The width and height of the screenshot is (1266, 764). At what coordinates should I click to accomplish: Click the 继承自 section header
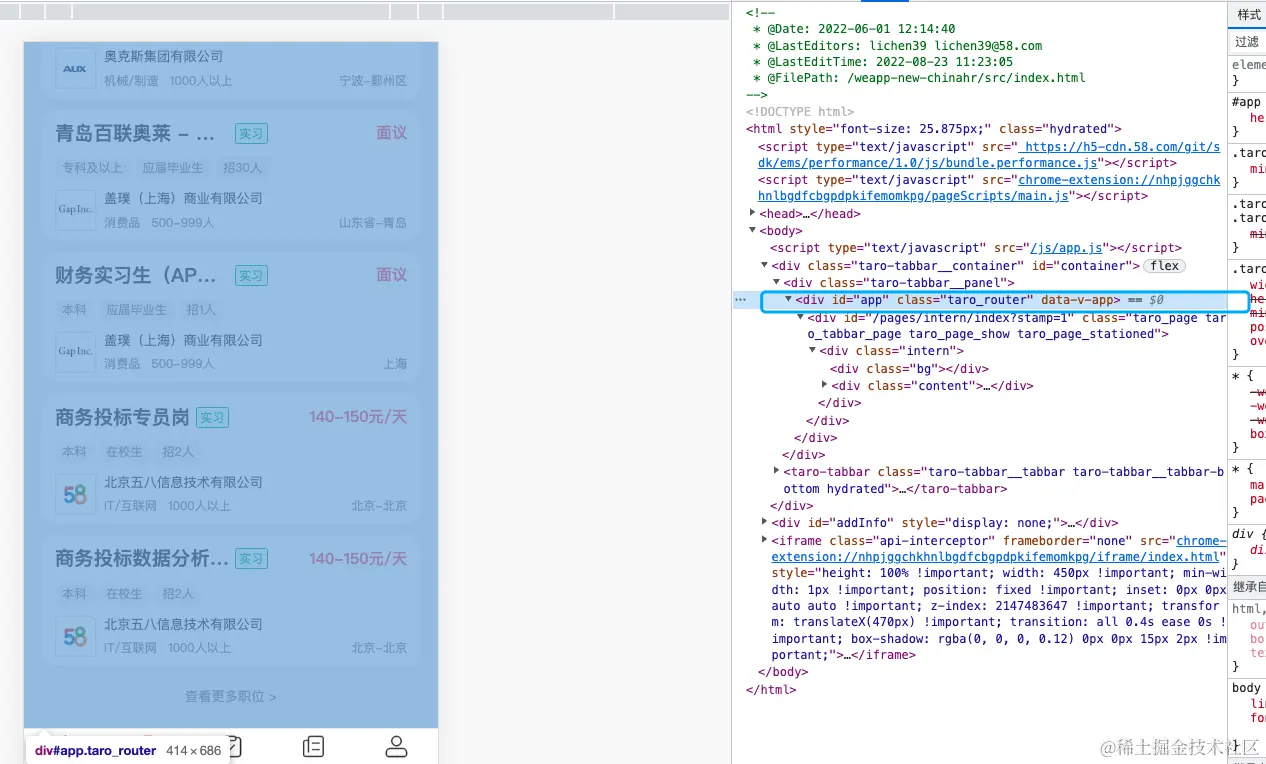coord(1249,587)
